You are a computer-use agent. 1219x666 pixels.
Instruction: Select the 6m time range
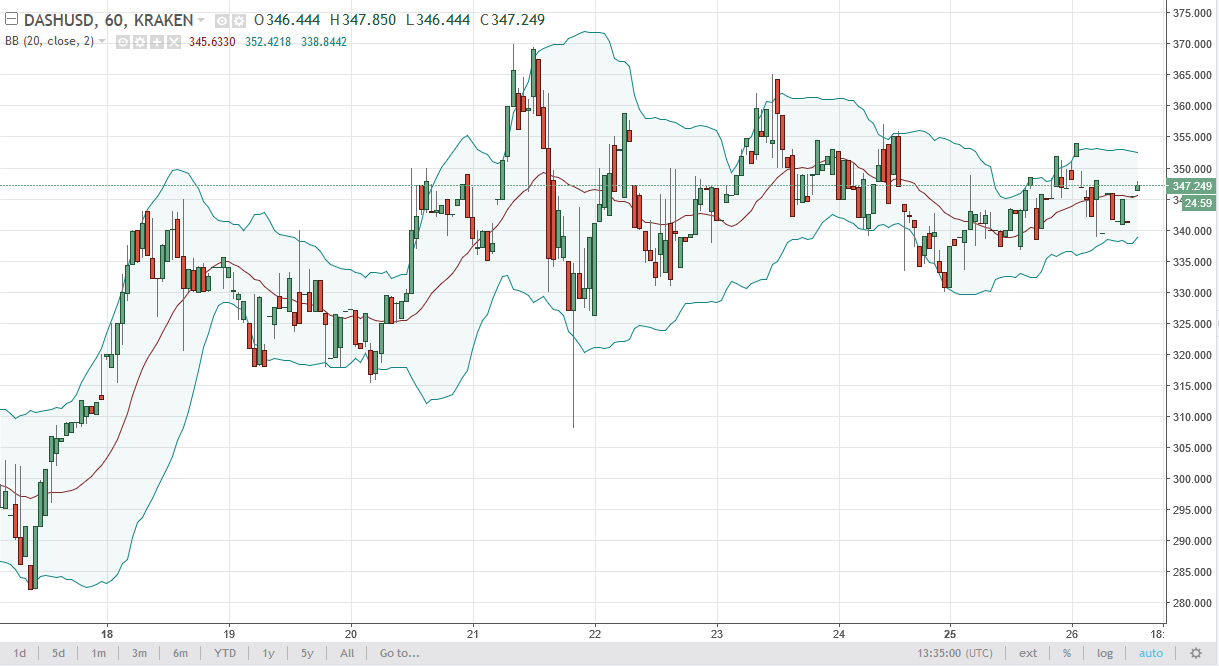(x=180, y=653)
